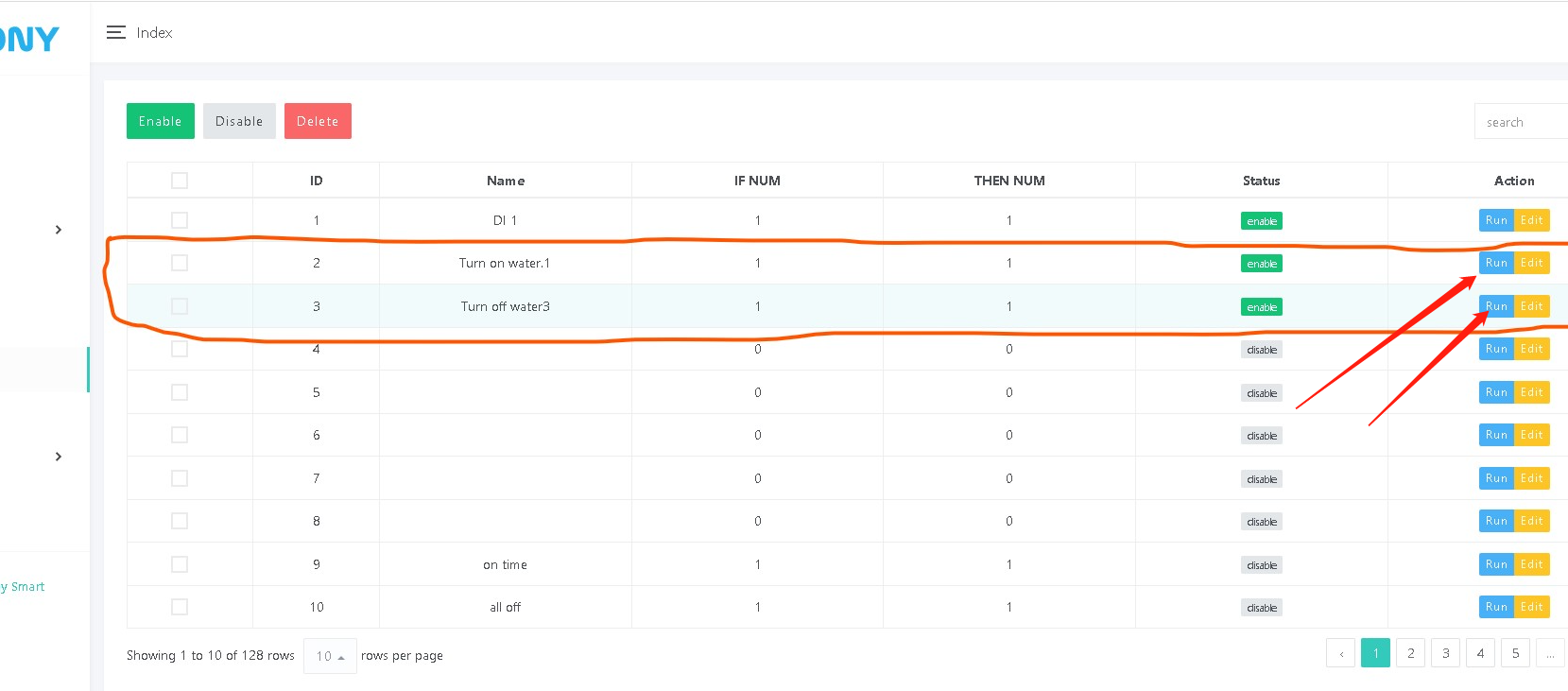The height and width of the screenshot is (691, 1568).
Task: Select checkbox for Turn on water.1 row
Action: pos(180,263)
